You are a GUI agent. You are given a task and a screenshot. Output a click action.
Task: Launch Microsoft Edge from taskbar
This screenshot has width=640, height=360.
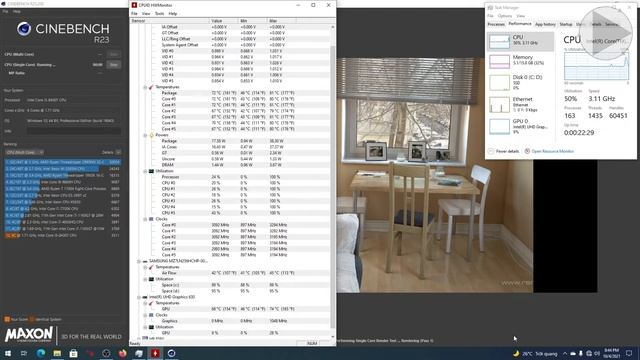[41, 353]
